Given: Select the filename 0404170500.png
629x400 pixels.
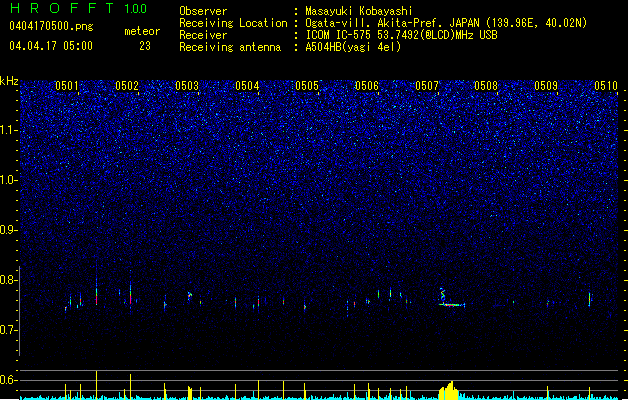Looking at the screenshot, I should point(51,26).
